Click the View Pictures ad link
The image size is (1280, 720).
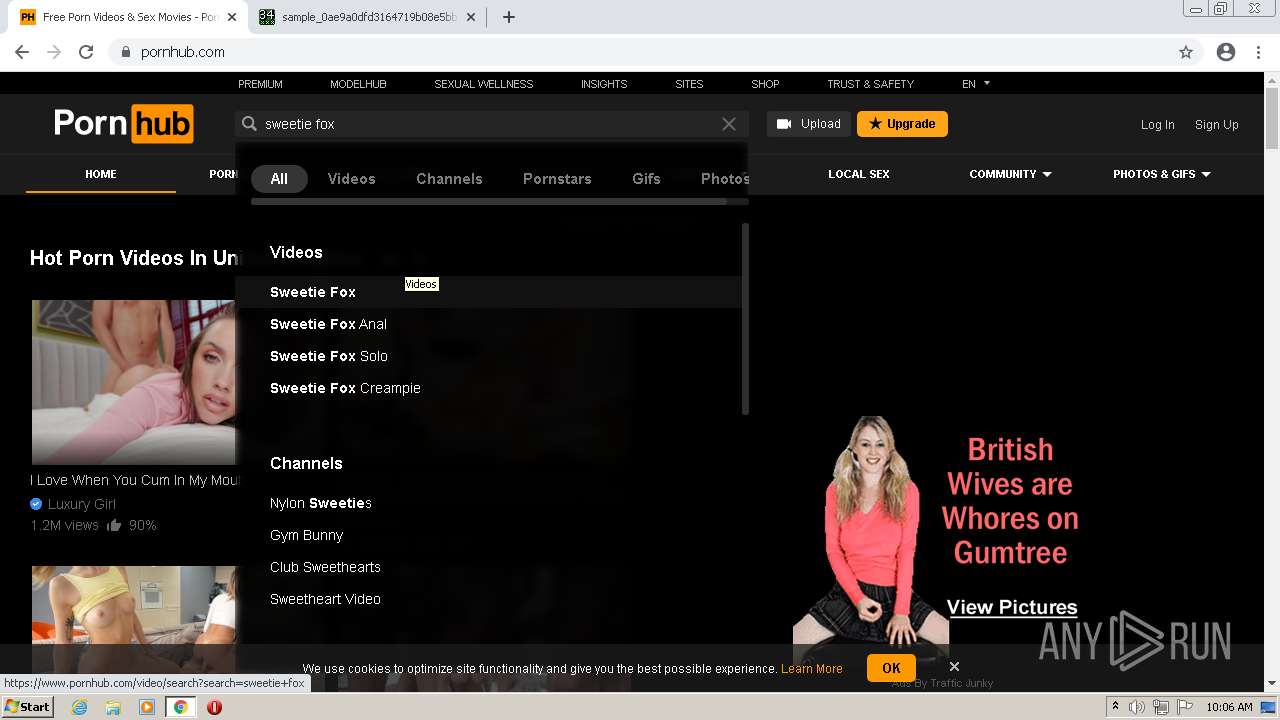(x=1012, y=607)
